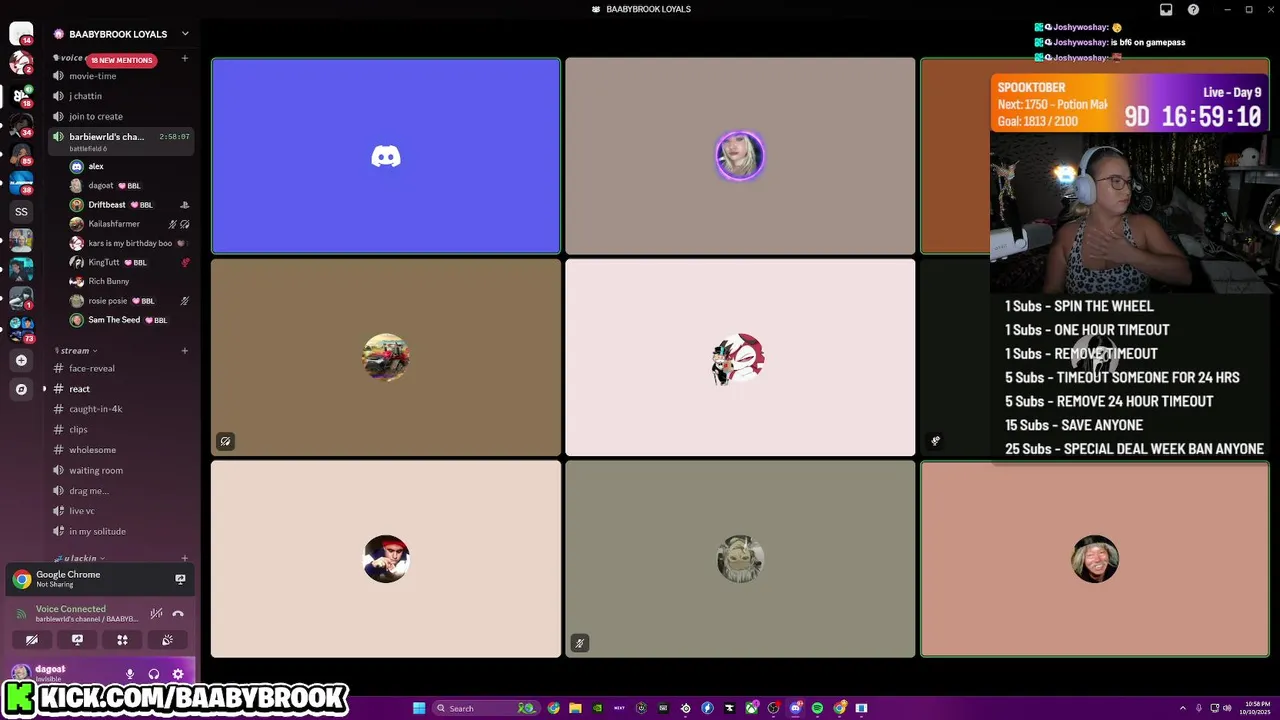Screen dimensions: 1280x720
Task: Open Discord Inbox icon in title bar
Action: tap(1166, 9)
